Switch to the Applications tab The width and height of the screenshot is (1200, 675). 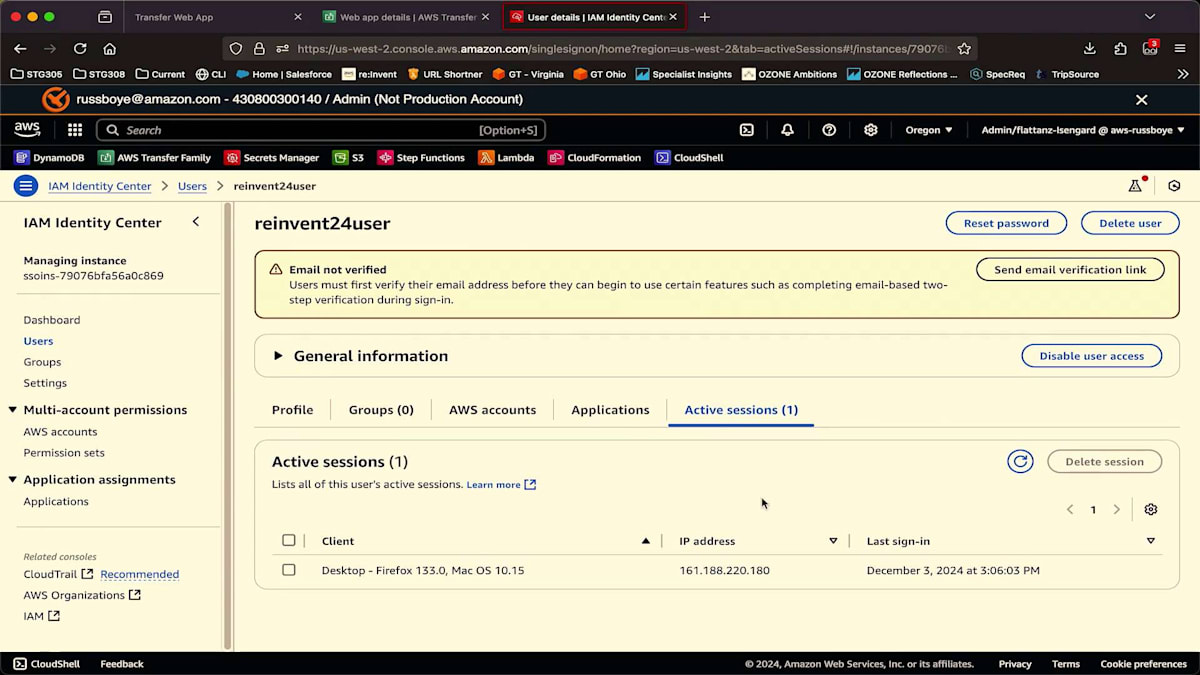(610, 410)
